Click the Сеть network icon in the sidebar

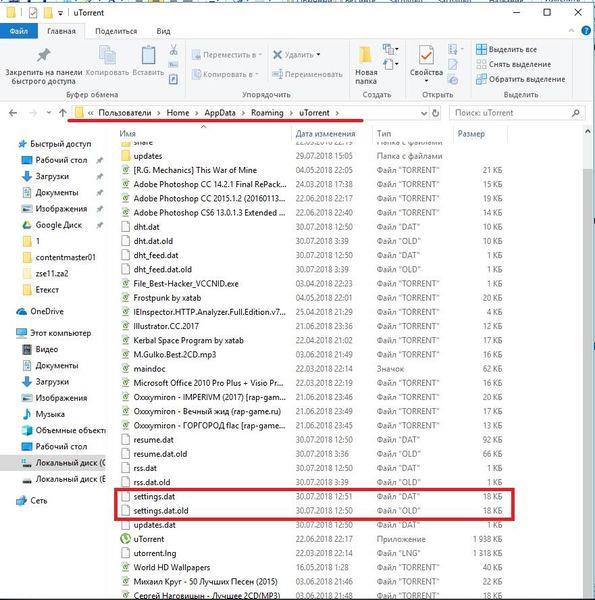tap(21, 501)
